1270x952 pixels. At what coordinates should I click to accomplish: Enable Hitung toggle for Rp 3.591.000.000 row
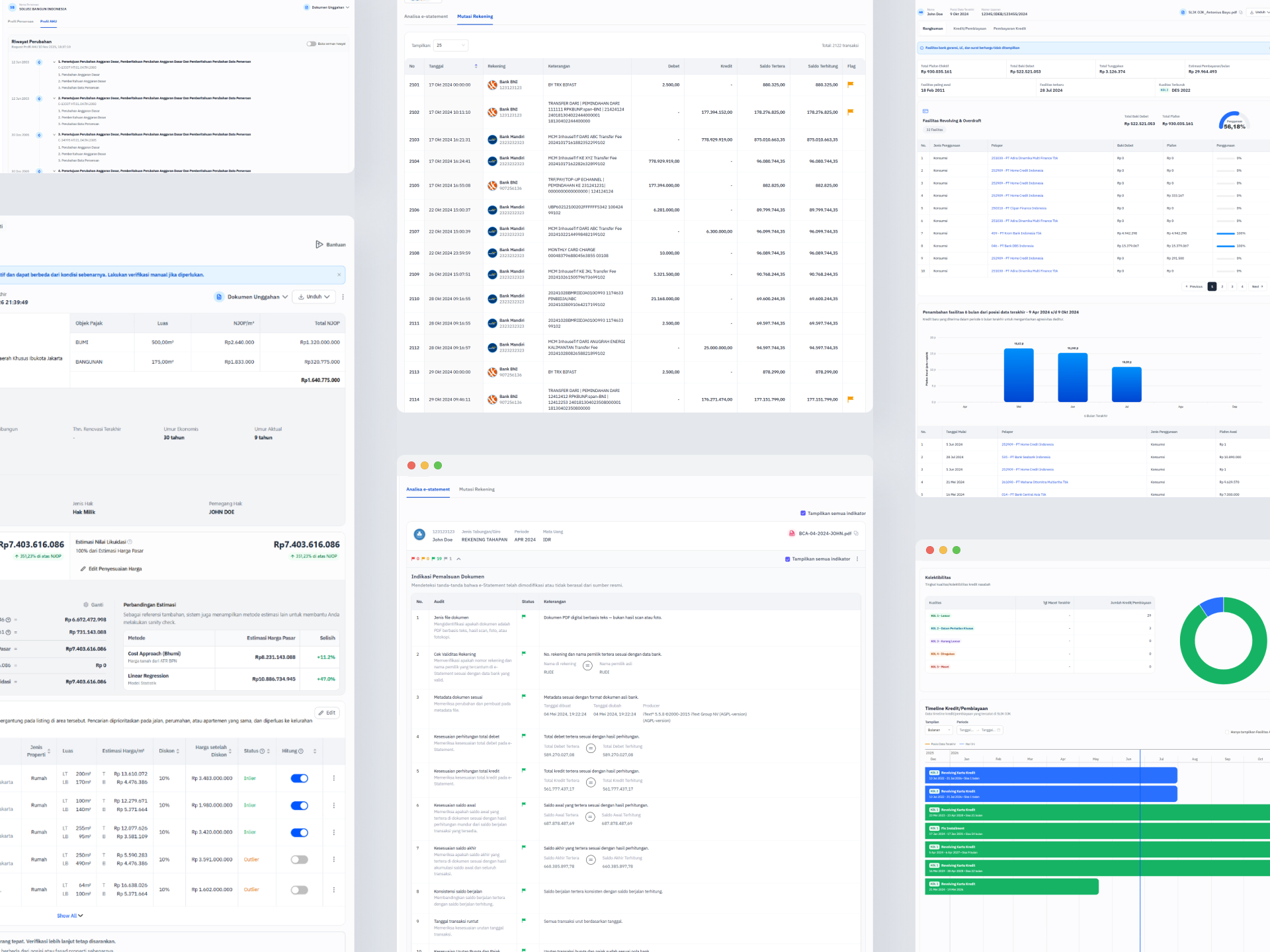(300, 859)
